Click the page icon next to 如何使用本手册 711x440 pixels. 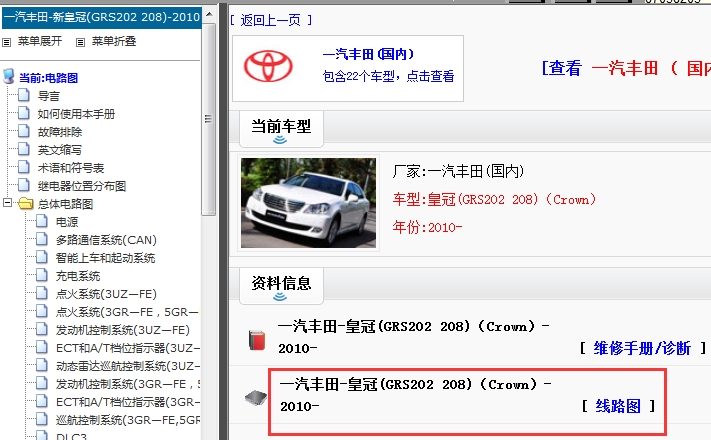click(24, 113)
